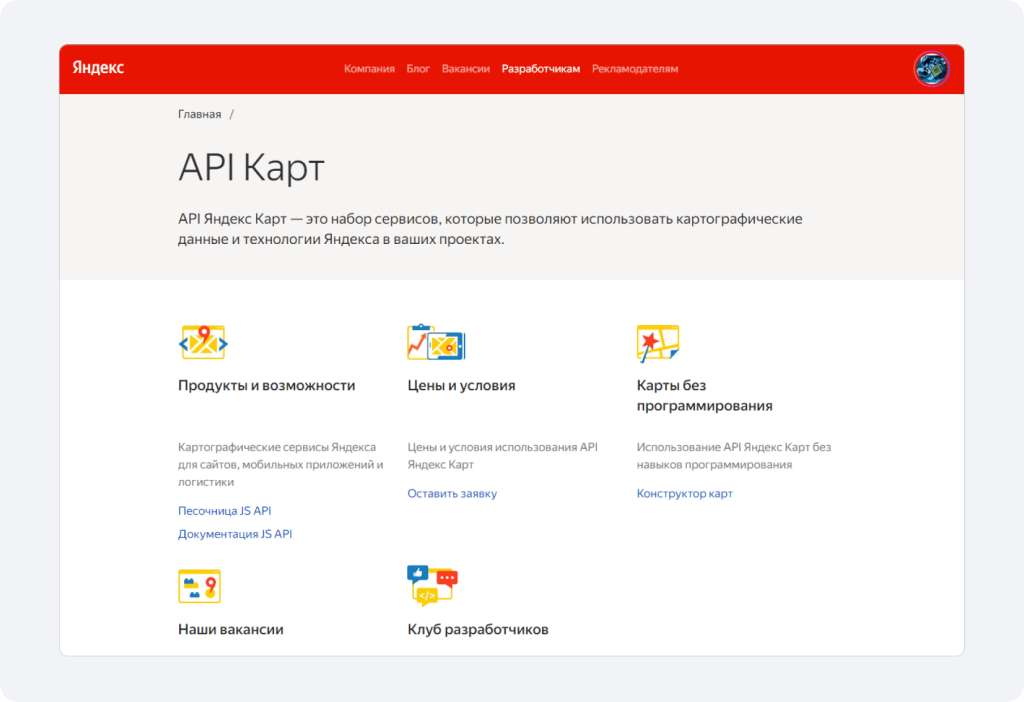Open the Документация JS API link
The width and height of the screenshot is (1024, 702).
click(235, 534)
